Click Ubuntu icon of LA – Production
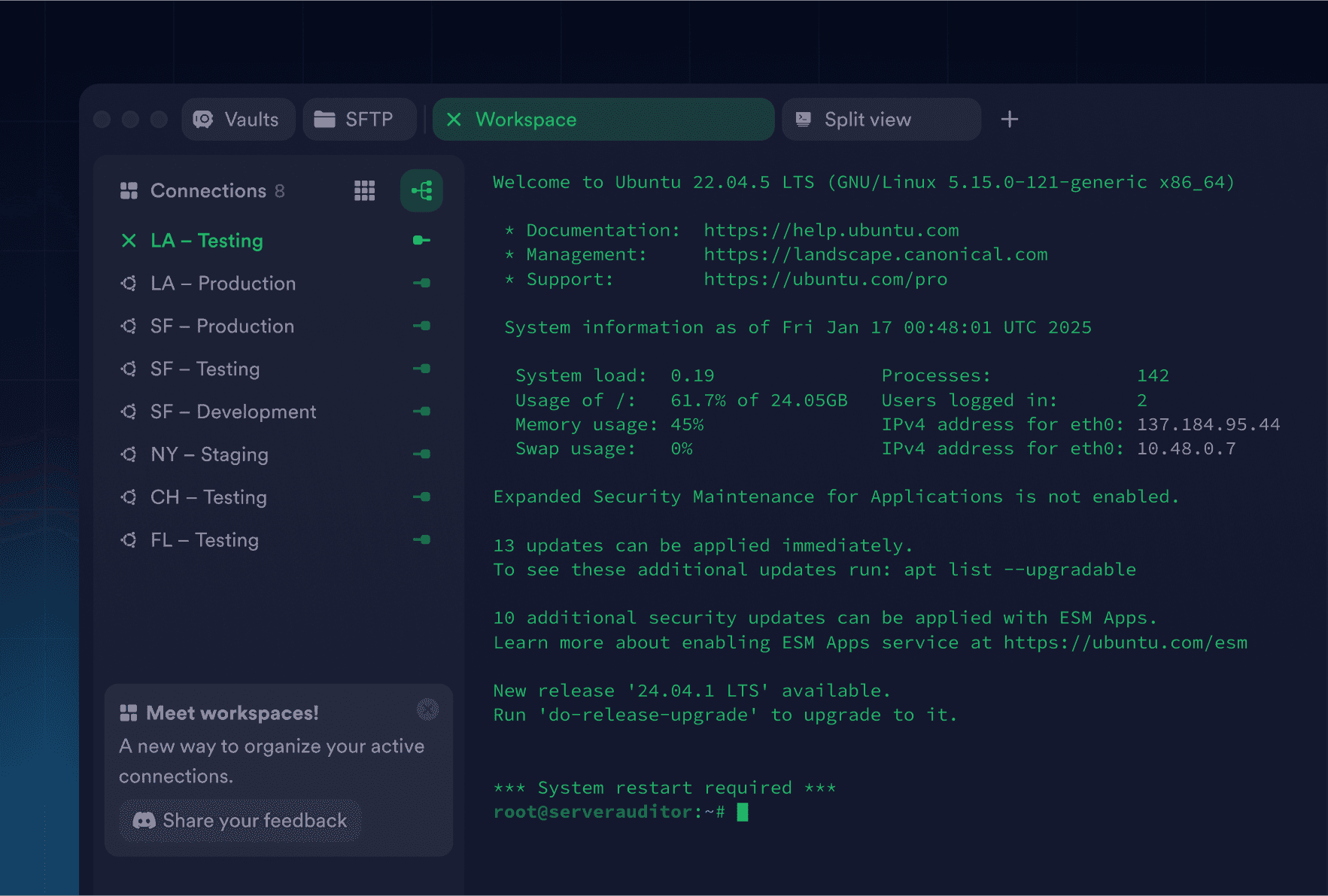1328x896 pixels. (129, 284)
